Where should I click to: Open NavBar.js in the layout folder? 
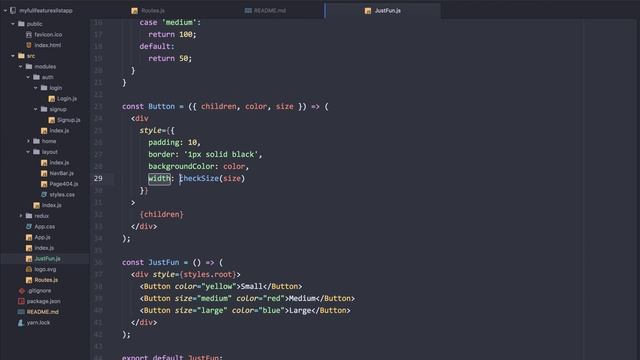click(62, 173)
